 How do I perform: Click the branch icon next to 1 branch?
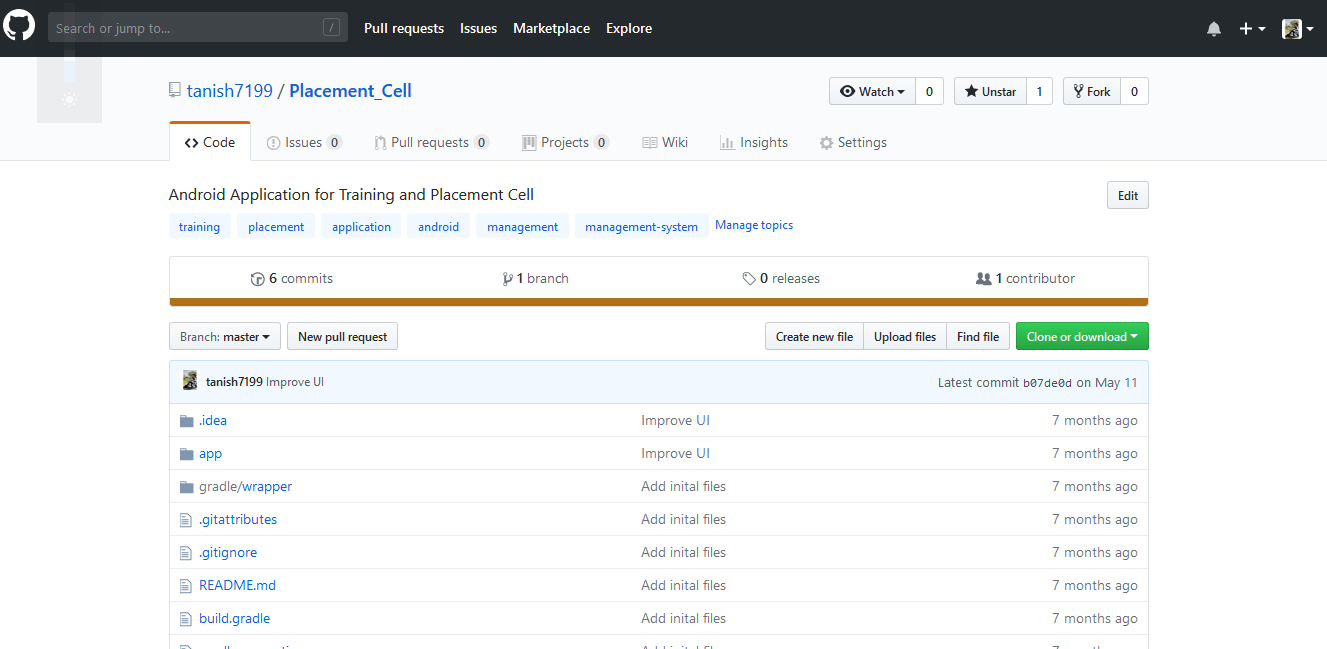(508, 279)
